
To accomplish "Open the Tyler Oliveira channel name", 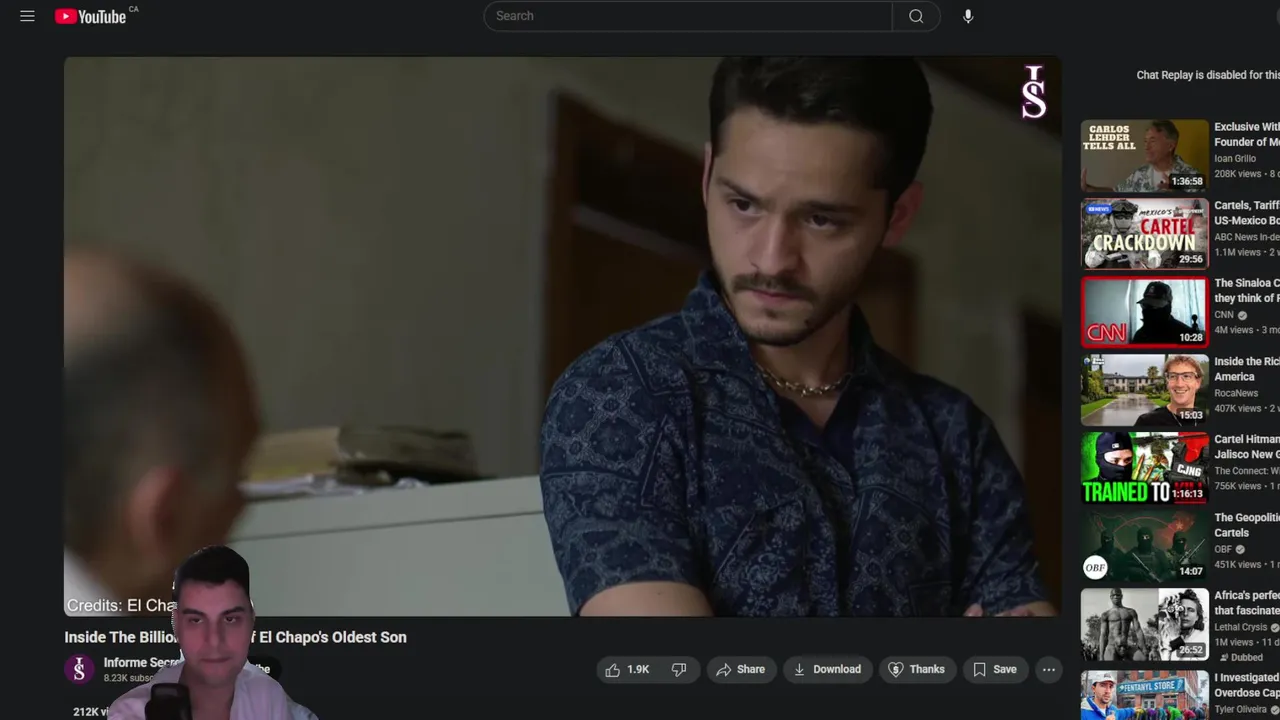I will pos(1240,709).
